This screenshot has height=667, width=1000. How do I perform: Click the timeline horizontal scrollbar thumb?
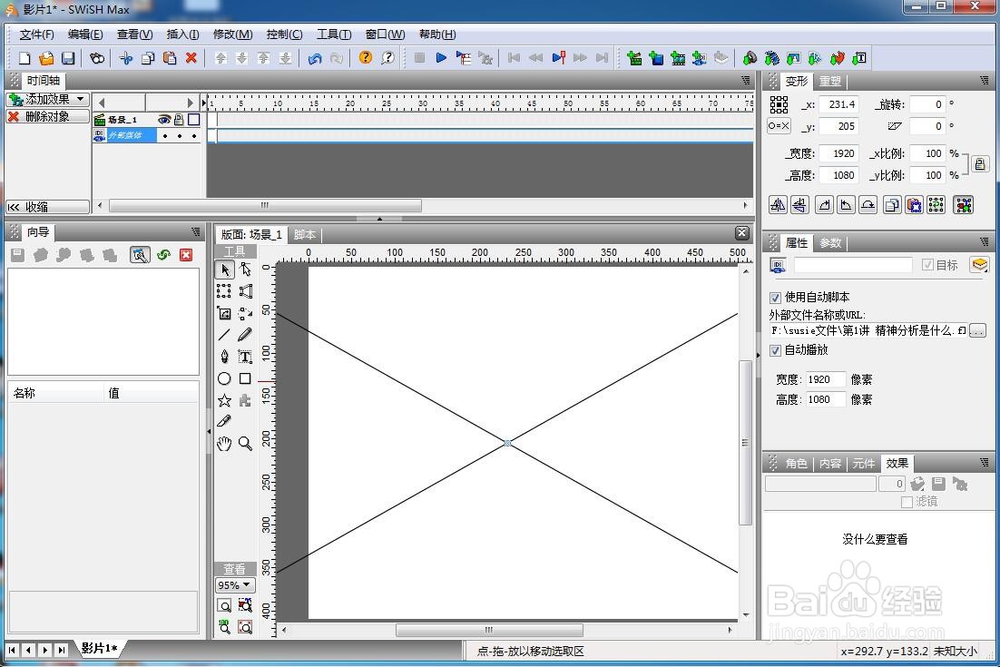pos(265,206)
